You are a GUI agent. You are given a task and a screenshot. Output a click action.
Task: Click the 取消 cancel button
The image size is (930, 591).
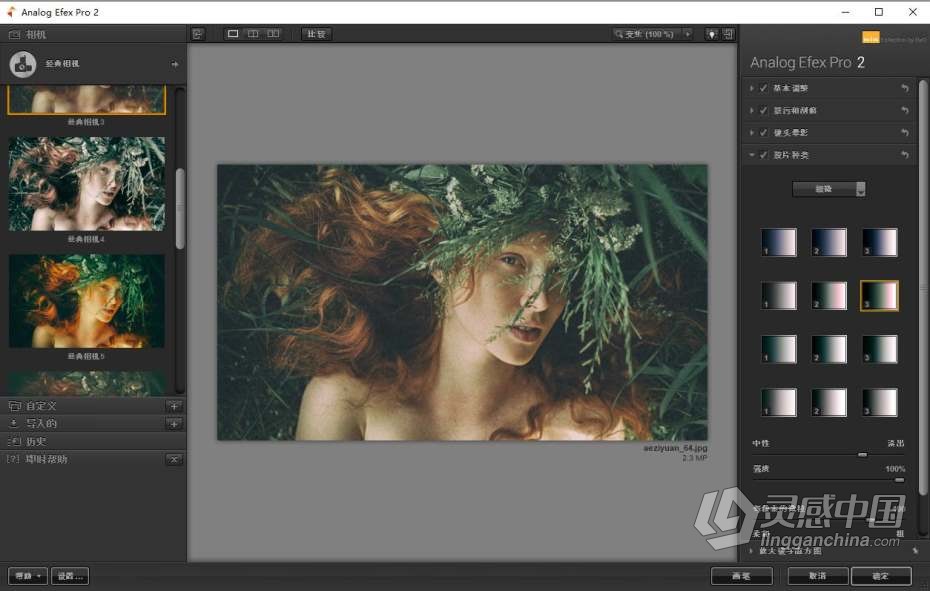[818, 576]
